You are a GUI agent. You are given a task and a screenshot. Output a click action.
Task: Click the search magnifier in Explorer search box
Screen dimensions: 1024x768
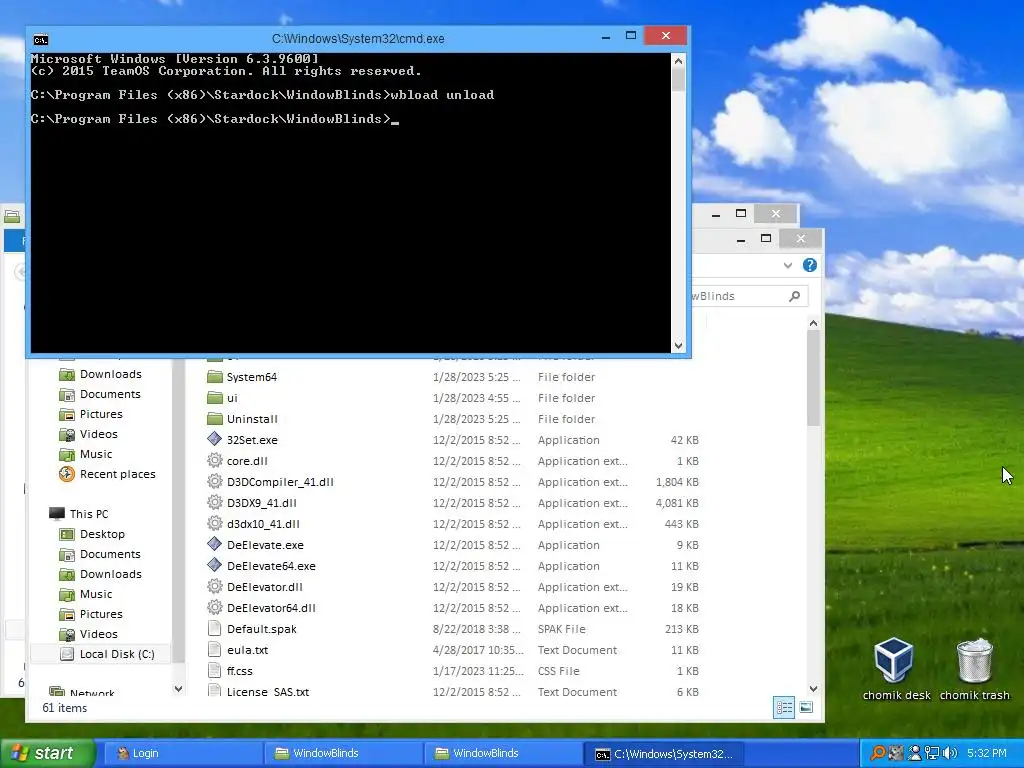click(x=794, y=296)
